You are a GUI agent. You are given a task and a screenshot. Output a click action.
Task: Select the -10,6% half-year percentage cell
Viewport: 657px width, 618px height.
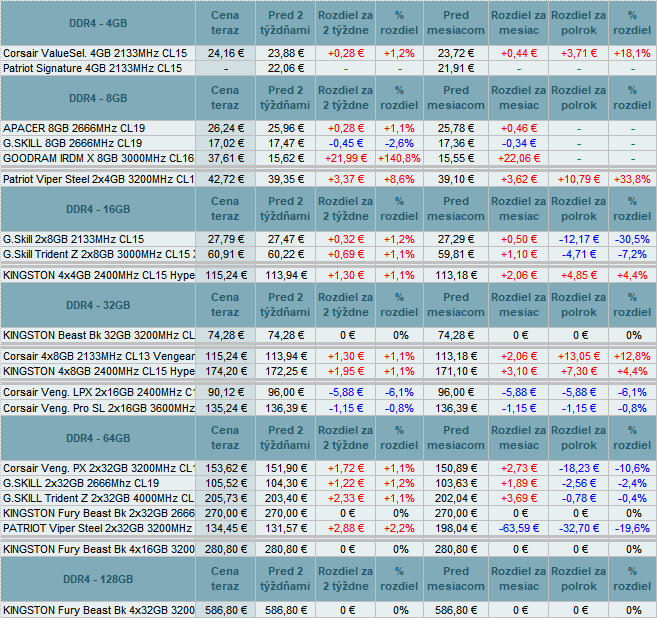click(x=632, y=468)
